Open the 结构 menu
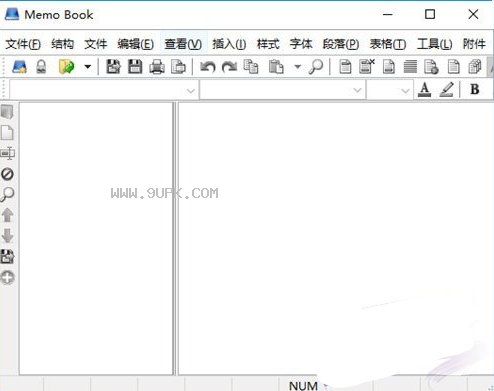Viewport: 494px width, 391px height. pyautogui.click(x=62, y=44)
